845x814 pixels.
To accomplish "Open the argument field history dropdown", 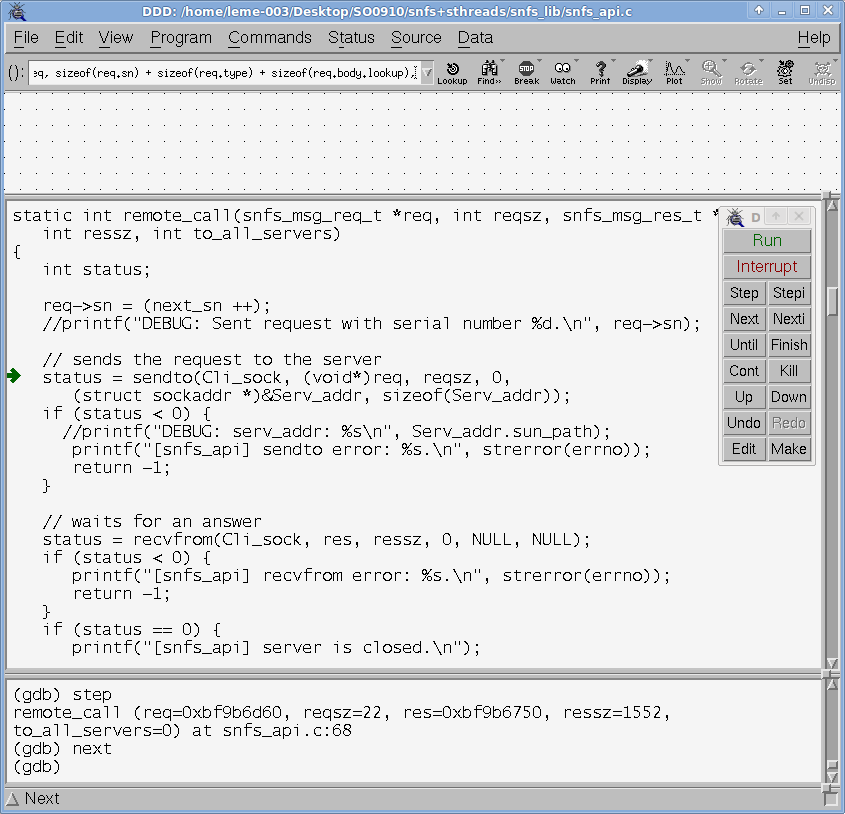I will tap(427, 73).
